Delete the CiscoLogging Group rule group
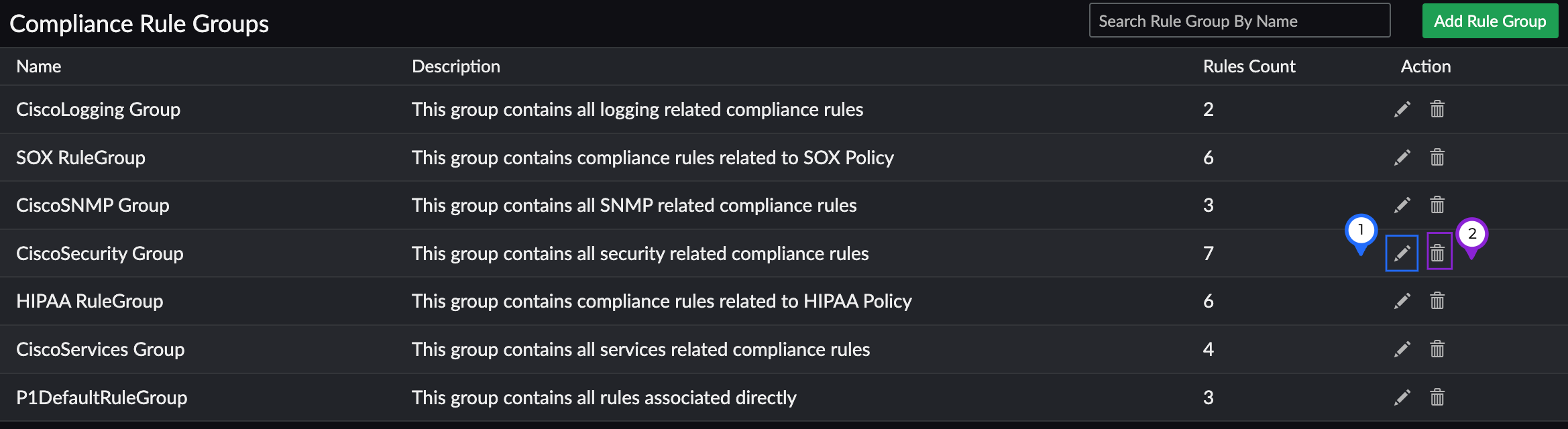 [x=1437, y=109]
